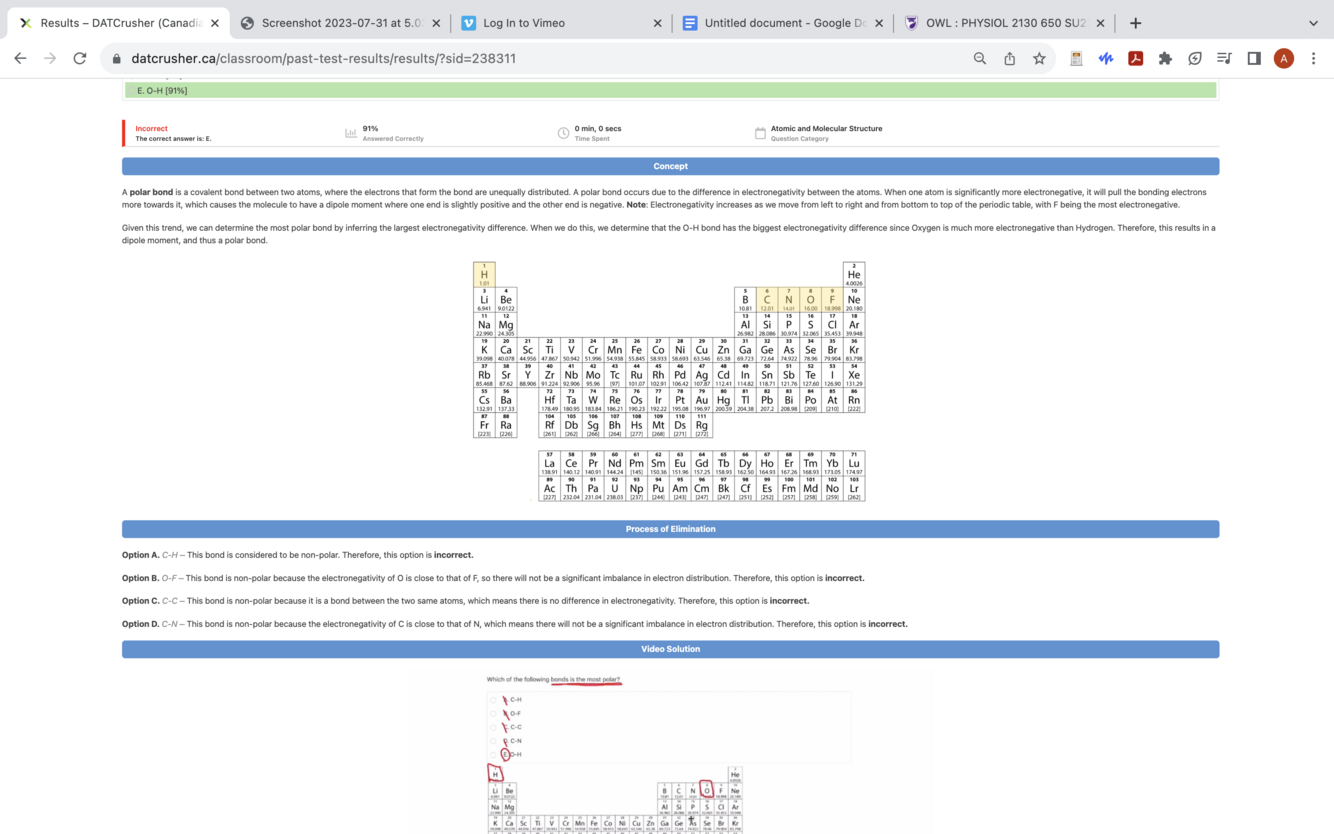
Task: Open the media controls playlist icon
Action: pyautogui.click(x=1224, y=58)
